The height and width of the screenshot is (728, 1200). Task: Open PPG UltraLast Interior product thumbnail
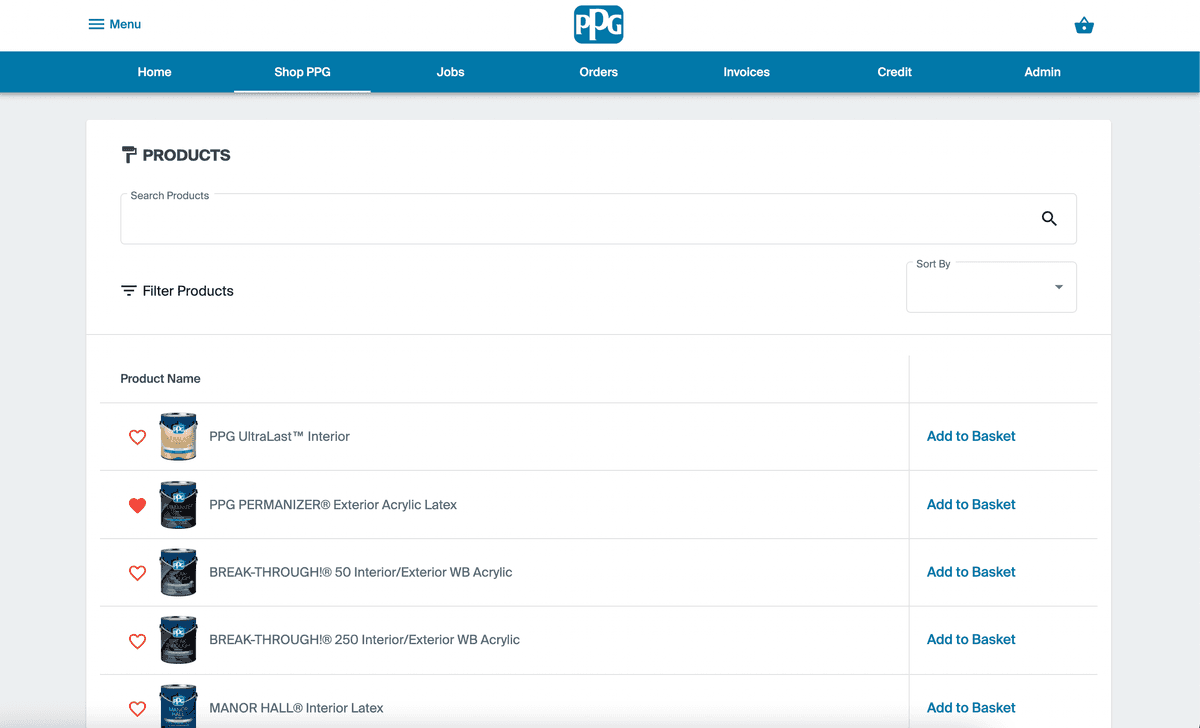click(x=178, y=436)
